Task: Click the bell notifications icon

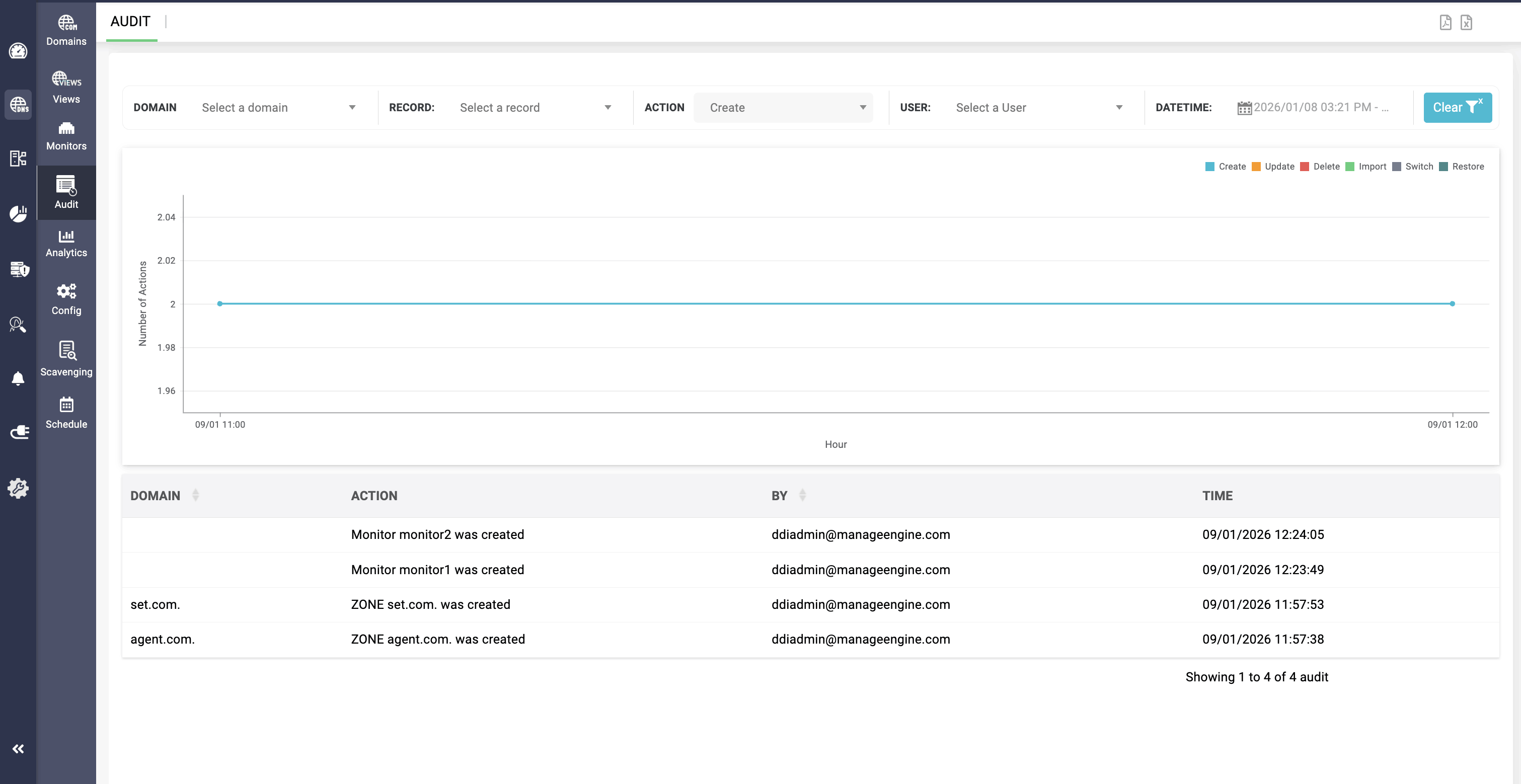Action: click(x=18, y=378)
